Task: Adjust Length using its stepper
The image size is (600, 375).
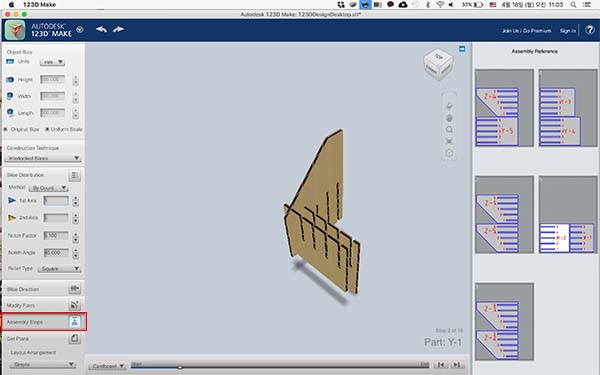Action: pyautogui.click(x=75, y=114)
